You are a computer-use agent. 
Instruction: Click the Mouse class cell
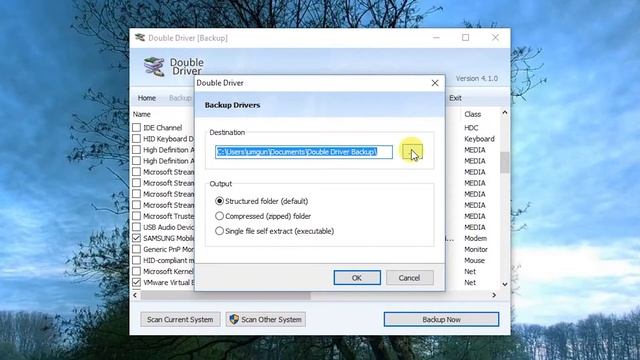pyautogui.click(x=474, y=260)
